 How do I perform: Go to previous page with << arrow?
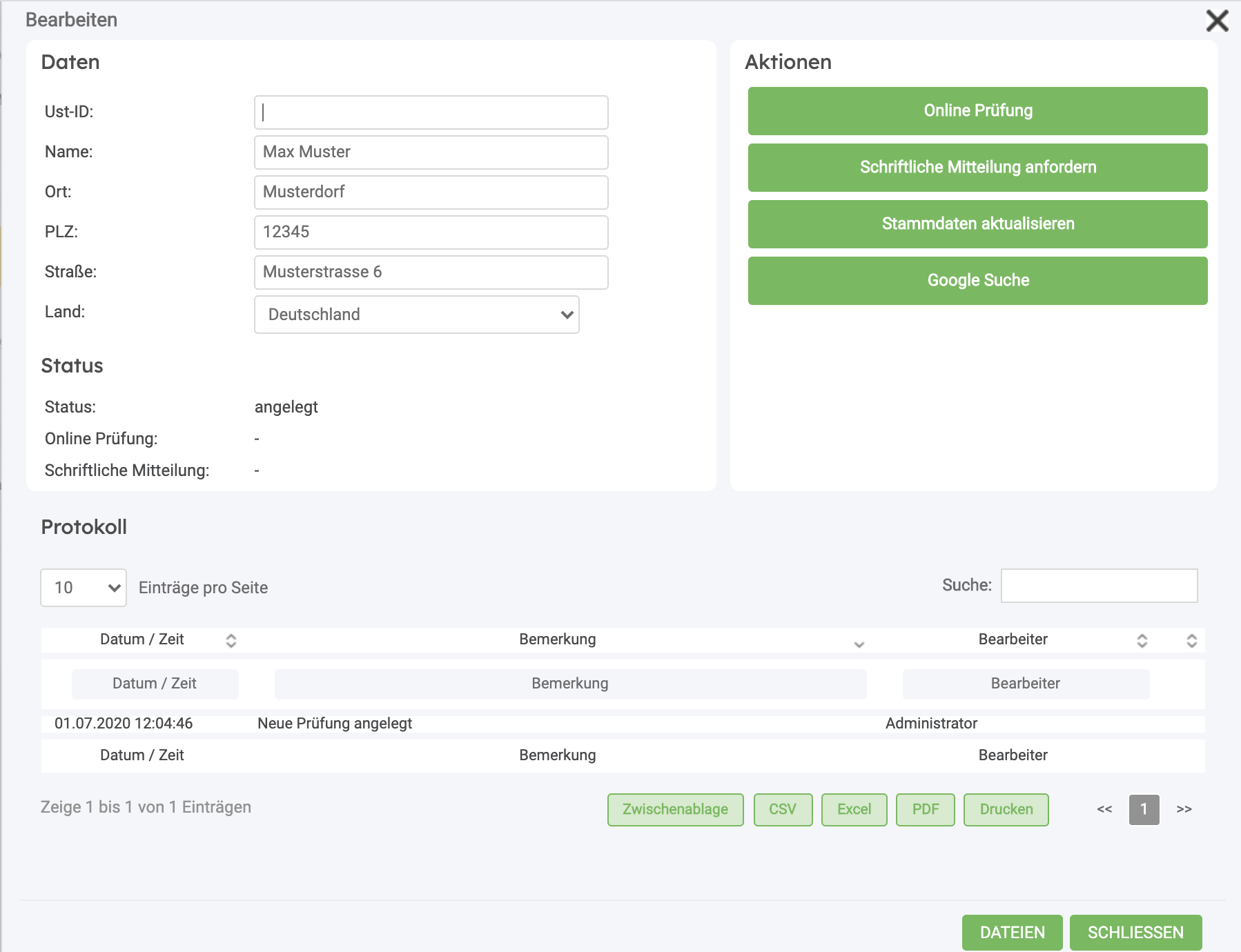1104,809
